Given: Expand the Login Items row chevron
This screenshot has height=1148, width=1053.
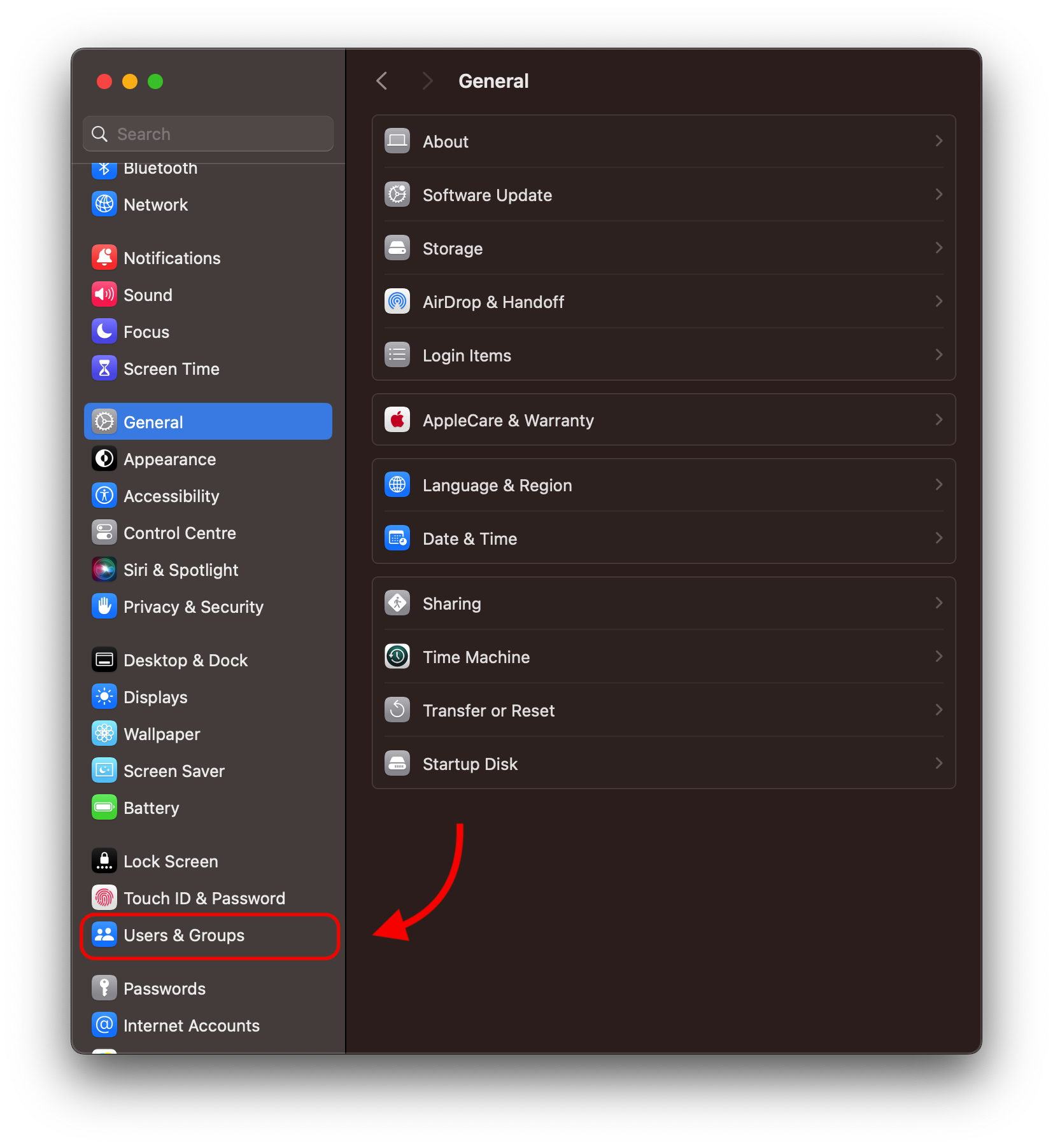Looking at the screenshot, I should click(x=939, y=354).
